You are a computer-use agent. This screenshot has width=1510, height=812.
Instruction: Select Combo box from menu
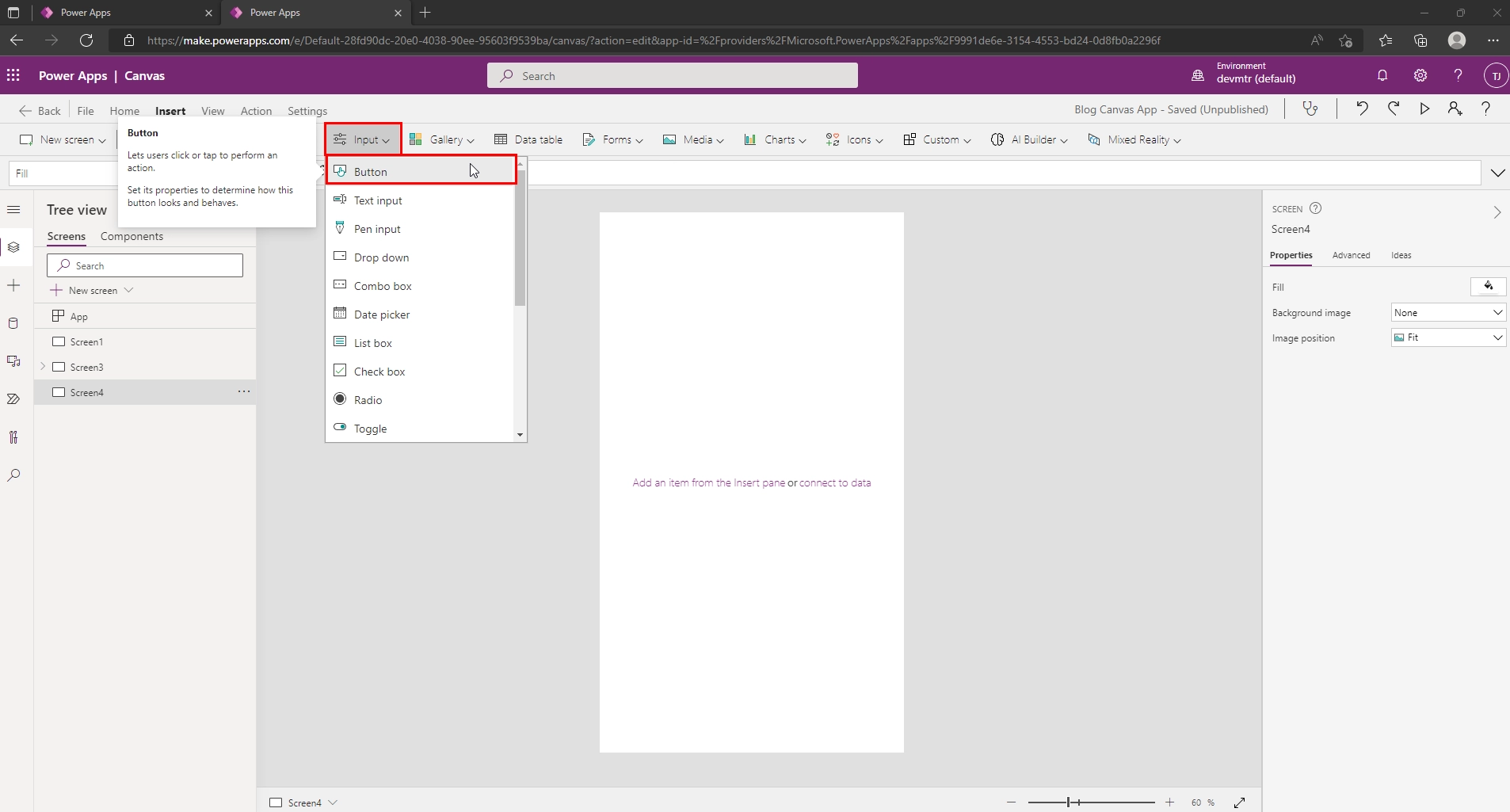coord(420,286)
